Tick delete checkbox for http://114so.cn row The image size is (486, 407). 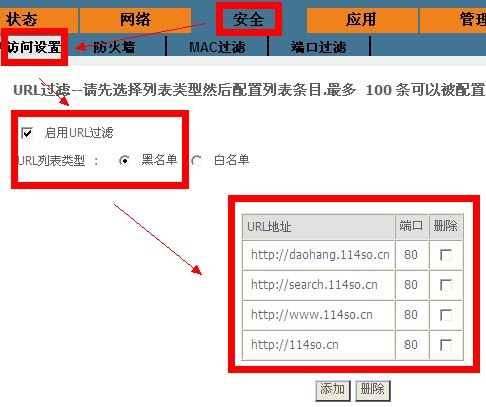coord(446,345)
